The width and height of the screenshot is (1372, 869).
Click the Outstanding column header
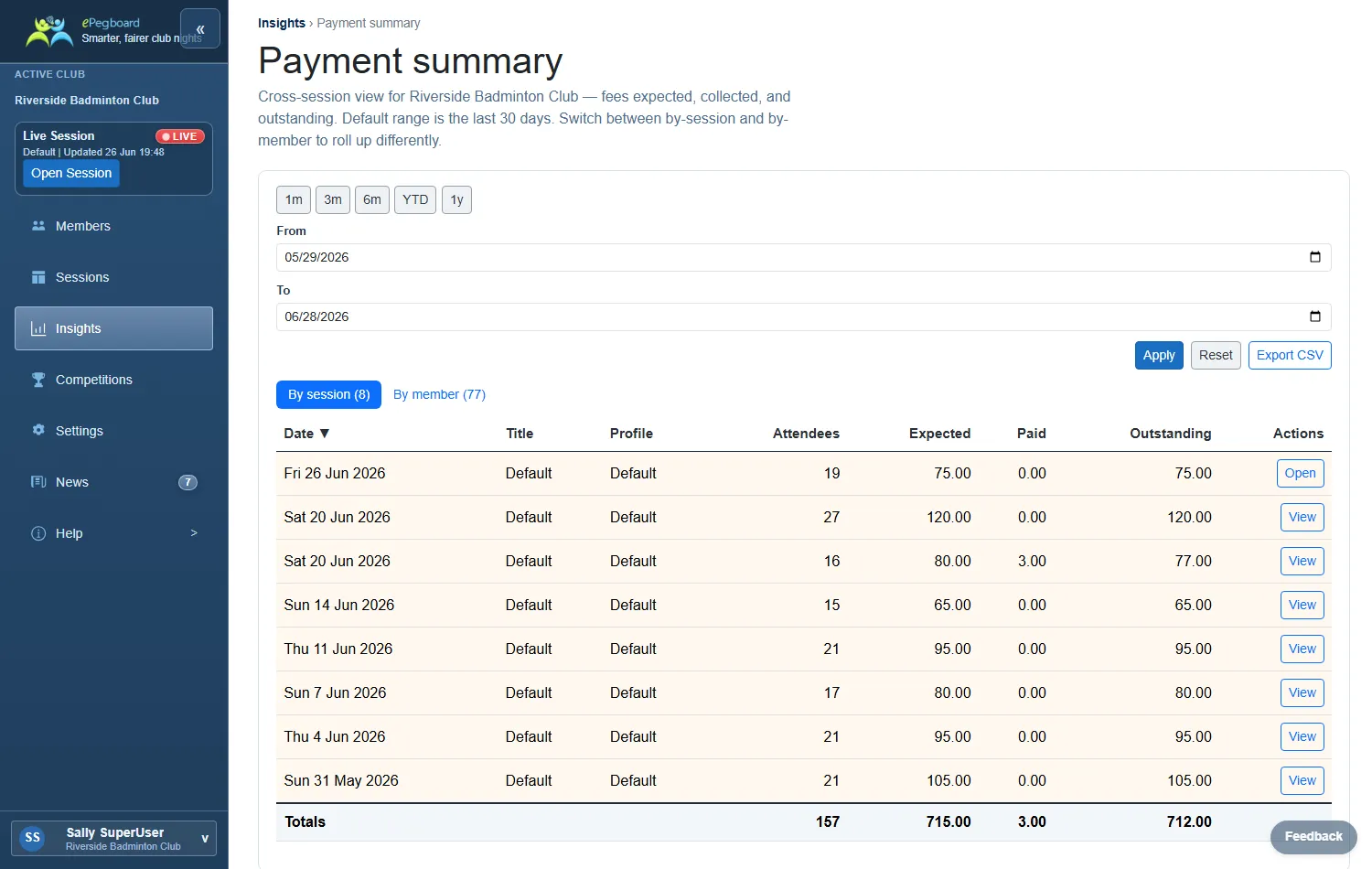click(1170, 434)
